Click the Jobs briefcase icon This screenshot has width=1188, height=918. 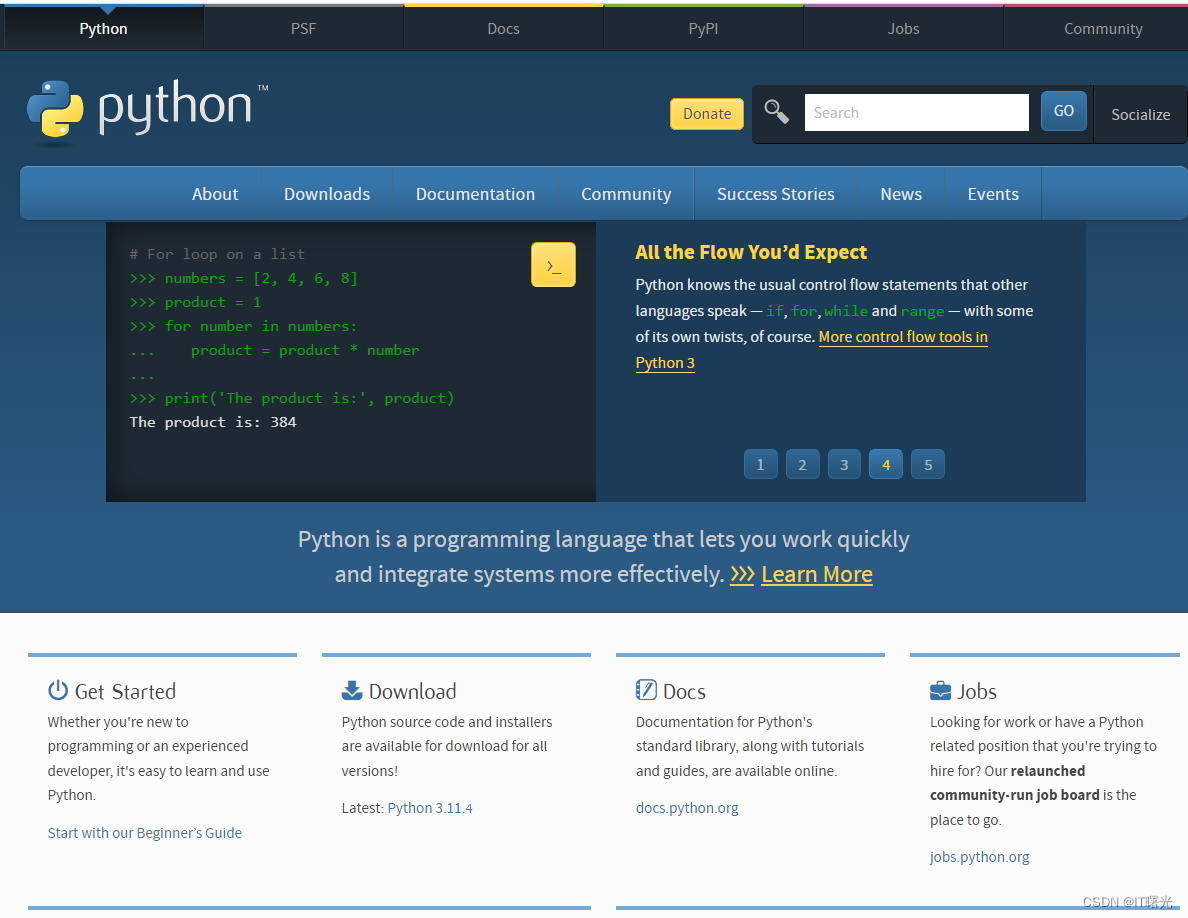click(939, 690)
